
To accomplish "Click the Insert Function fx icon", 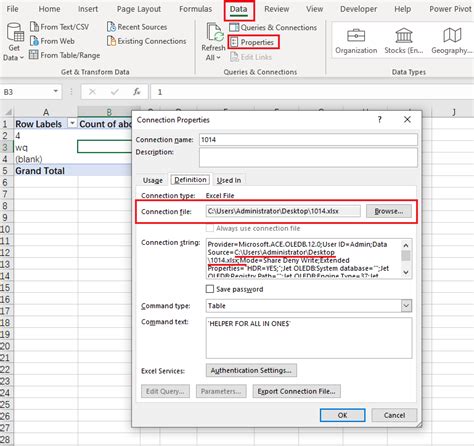I will pyautogui.click(x=137, y=92).
